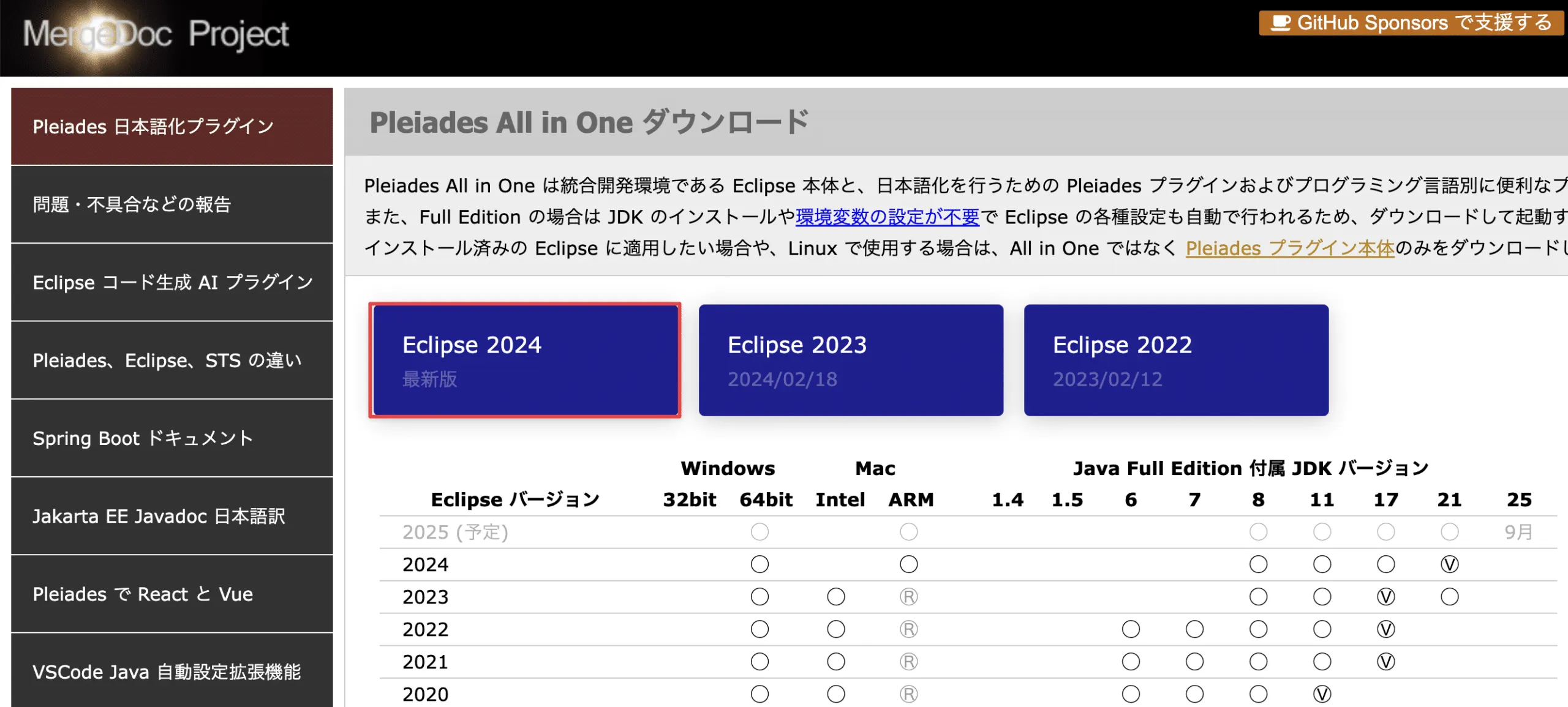
Task: Click the Java Full Edition 付属 JDK バージョン header
Action: click(1251, 468)
